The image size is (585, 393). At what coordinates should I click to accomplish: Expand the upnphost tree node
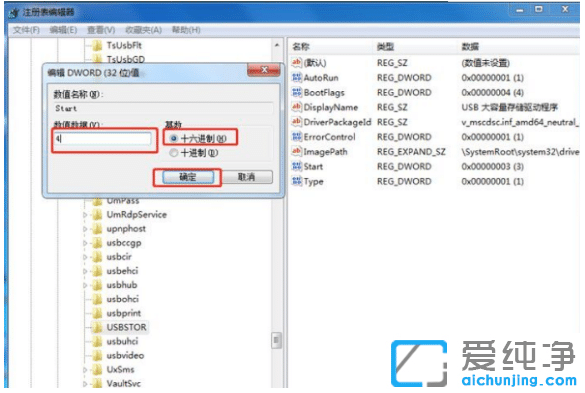(x=85, y=229)
